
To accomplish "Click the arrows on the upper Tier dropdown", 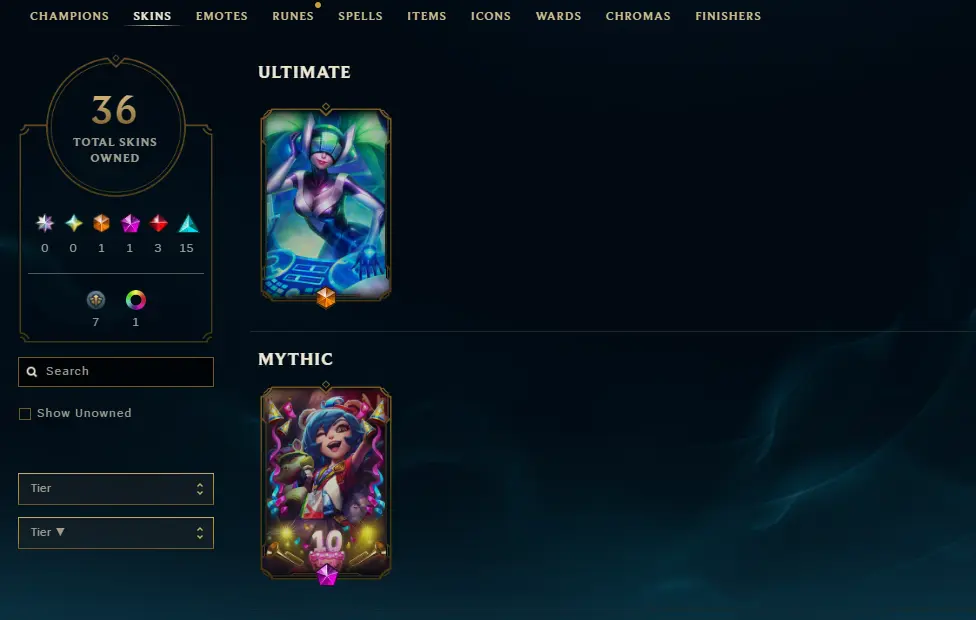I will pyautogui.click(x=200, y=489).
